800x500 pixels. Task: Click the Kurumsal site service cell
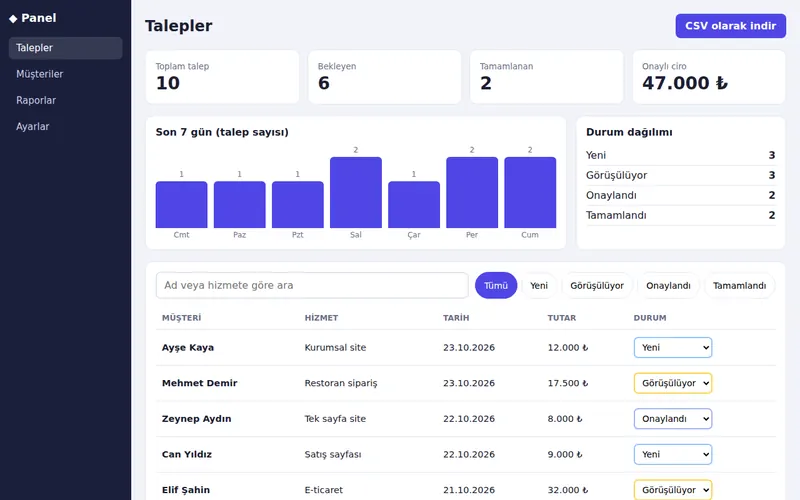pyautogui.click(x=335, y=347)
